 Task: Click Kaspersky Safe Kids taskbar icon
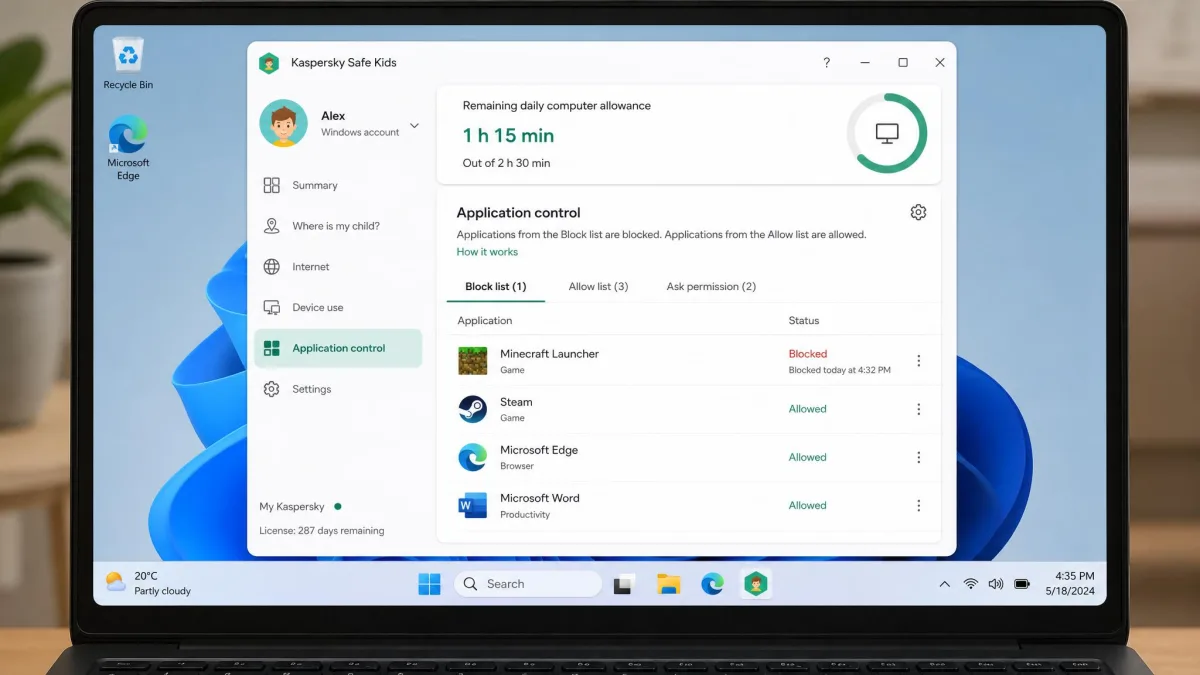click(756, 584)
